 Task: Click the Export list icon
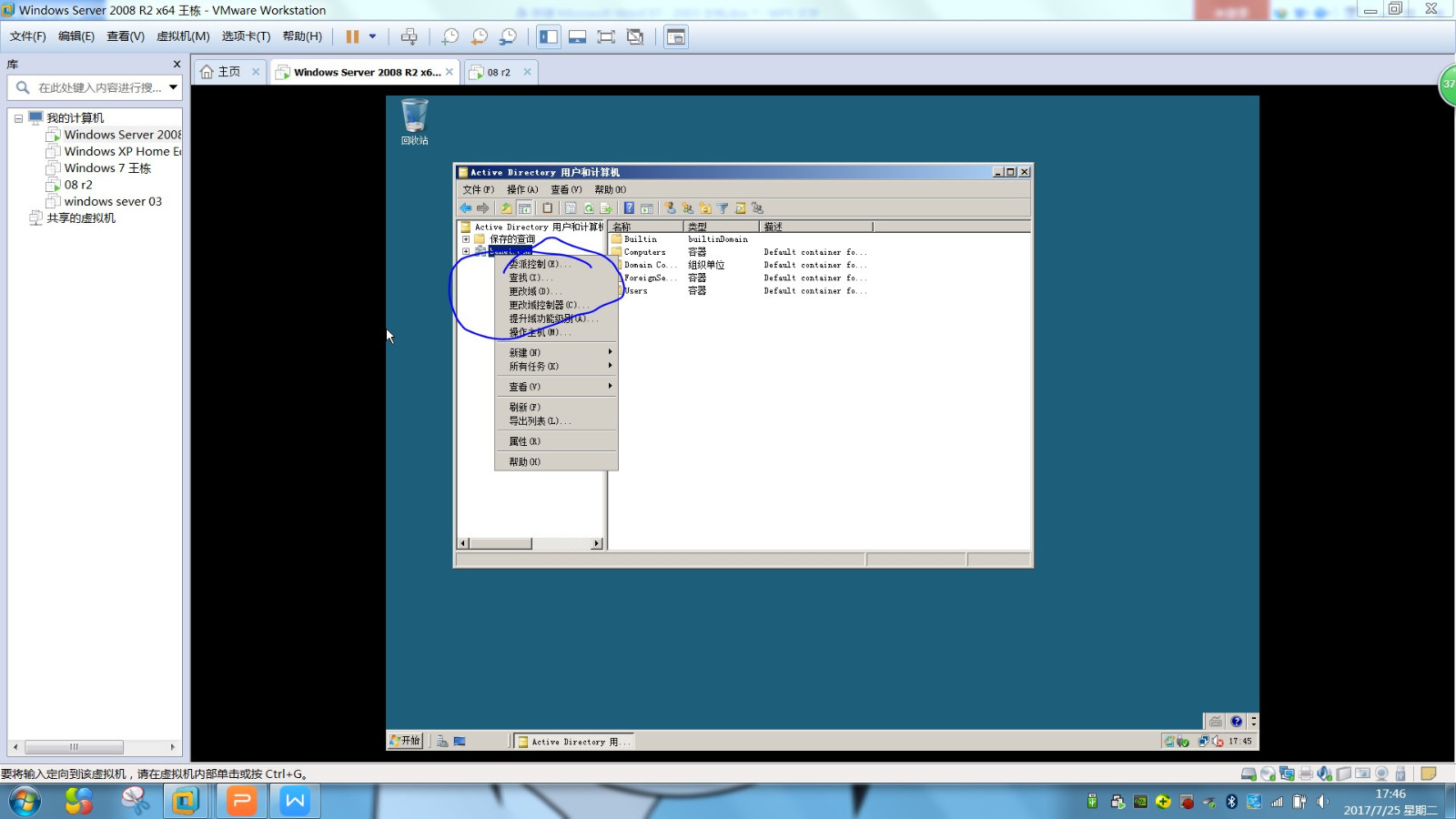tap(606, 208)
